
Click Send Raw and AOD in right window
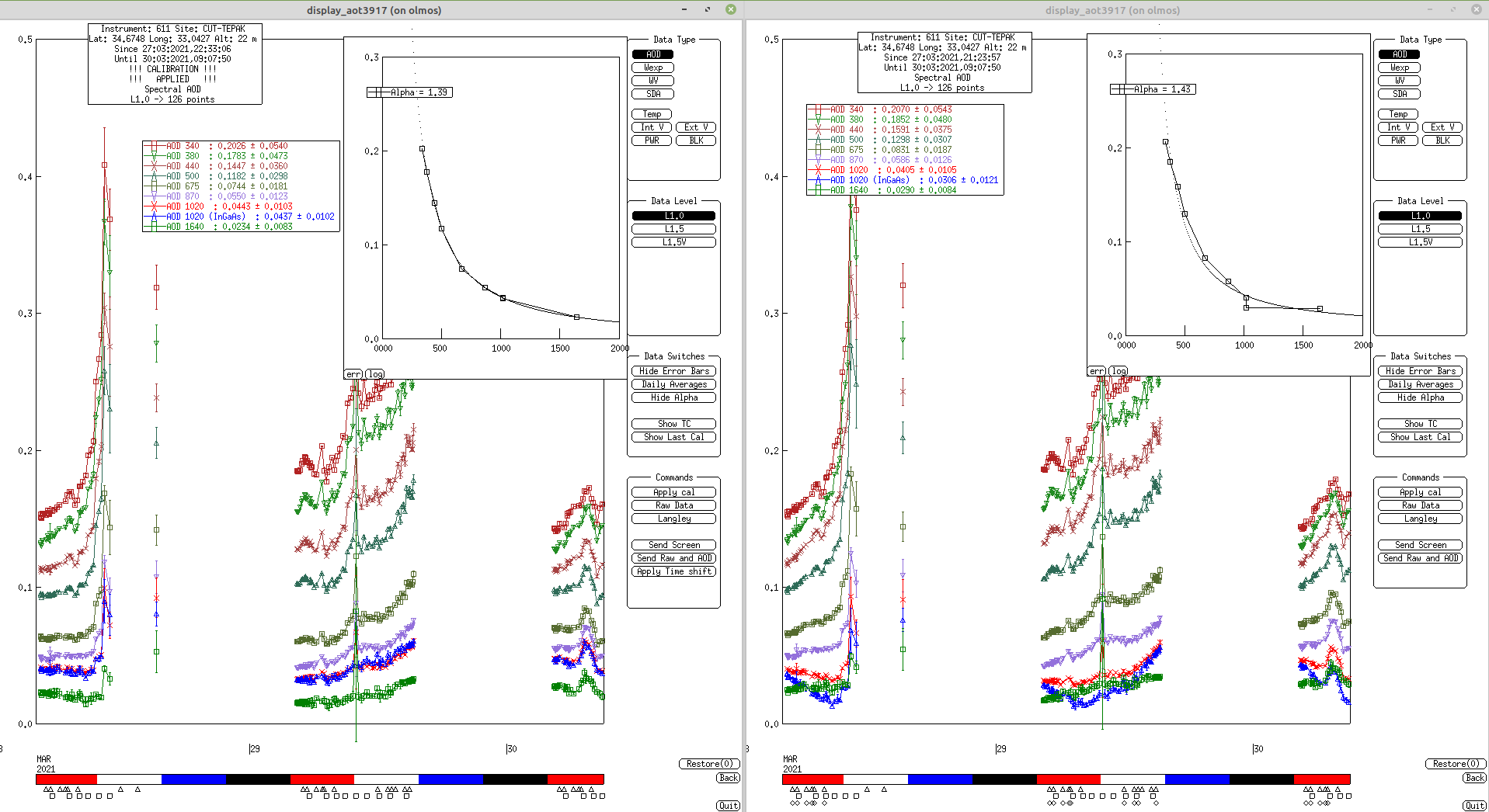1420,558
